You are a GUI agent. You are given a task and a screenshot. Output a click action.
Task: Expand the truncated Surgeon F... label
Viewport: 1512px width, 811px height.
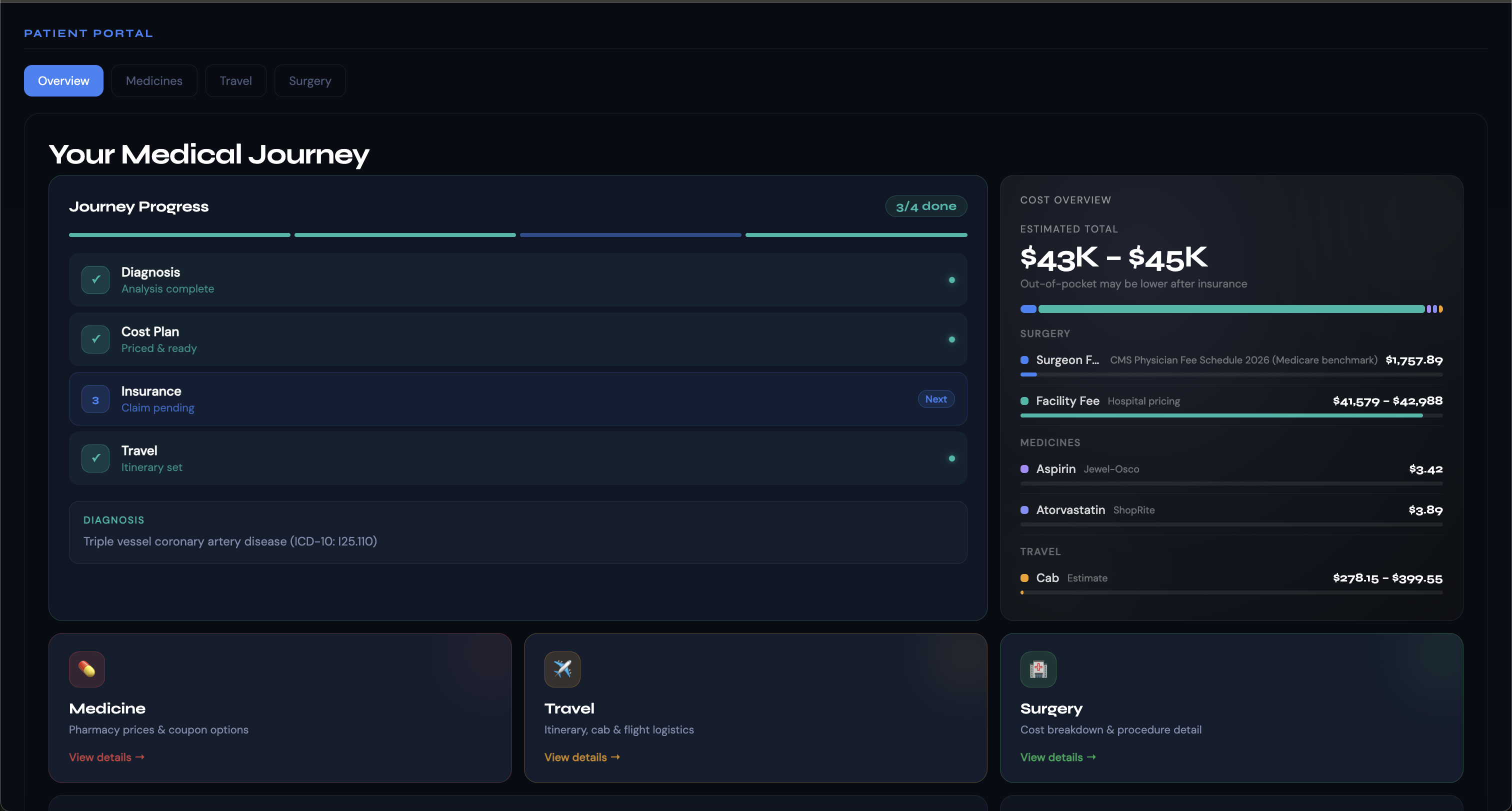1066,359
